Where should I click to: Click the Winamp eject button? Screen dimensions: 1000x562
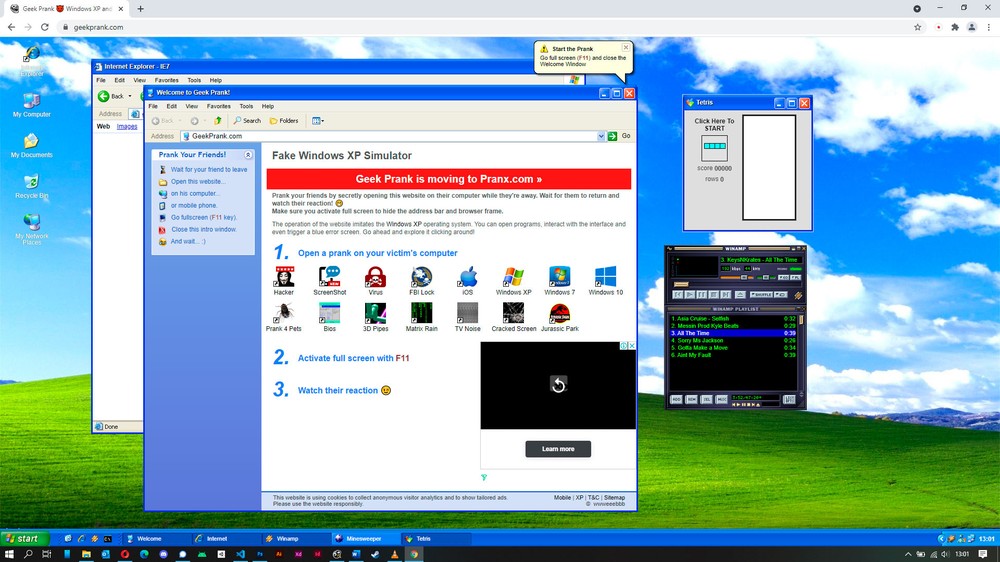click(x=740, y=295)
